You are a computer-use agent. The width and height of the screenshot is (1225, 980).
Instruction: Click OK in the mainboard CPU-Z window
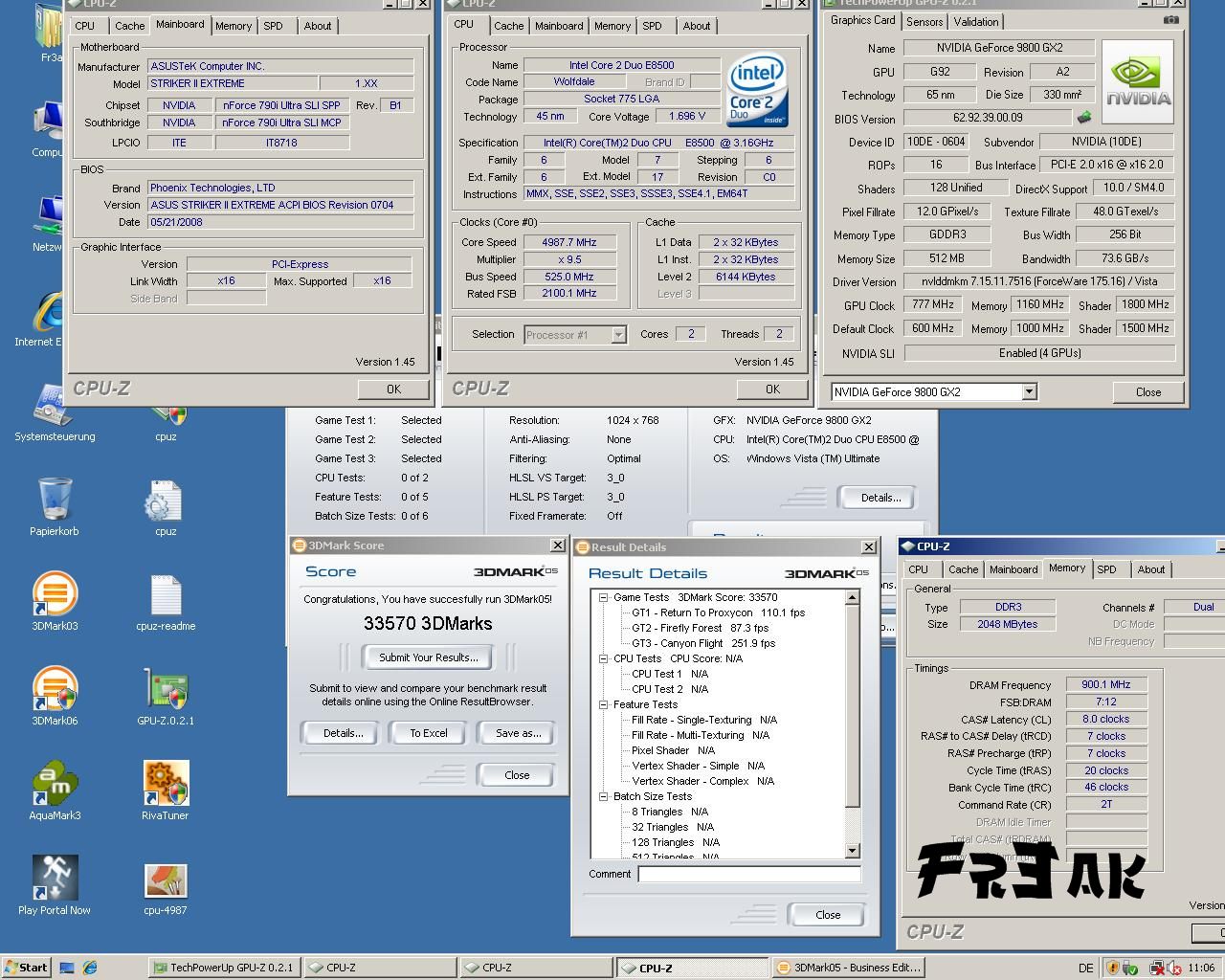click(393, 389)
